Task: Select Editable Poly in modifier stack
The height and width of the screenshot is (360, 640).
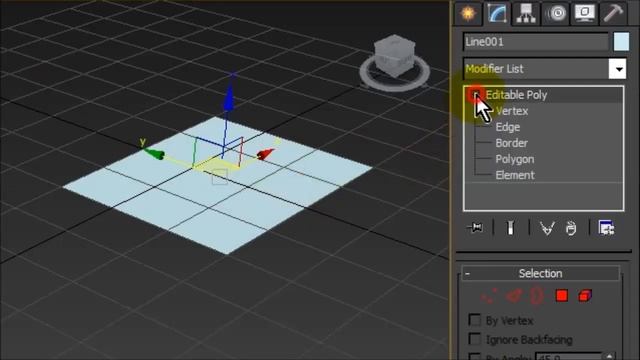Action: (516, 95)
